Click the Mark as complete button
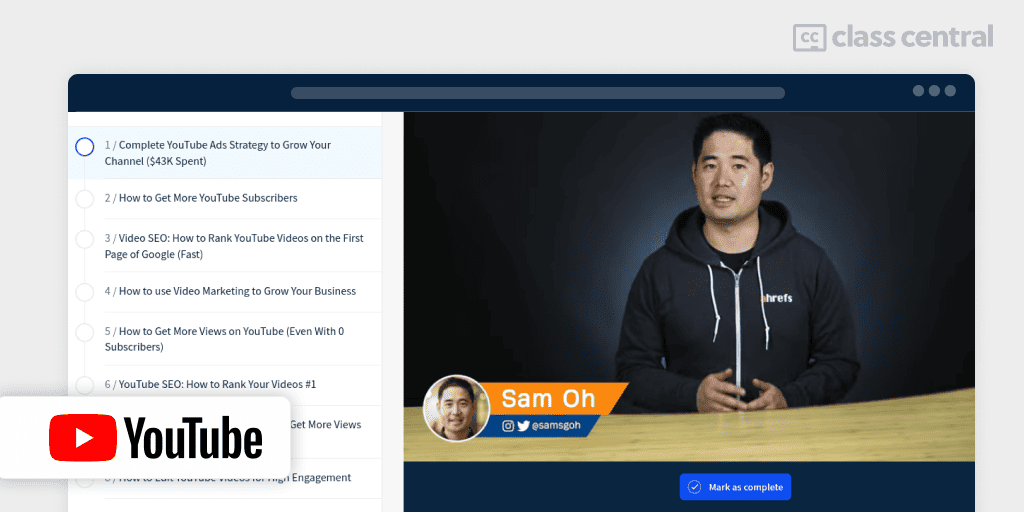1024x512 pixels. [735, 487]
